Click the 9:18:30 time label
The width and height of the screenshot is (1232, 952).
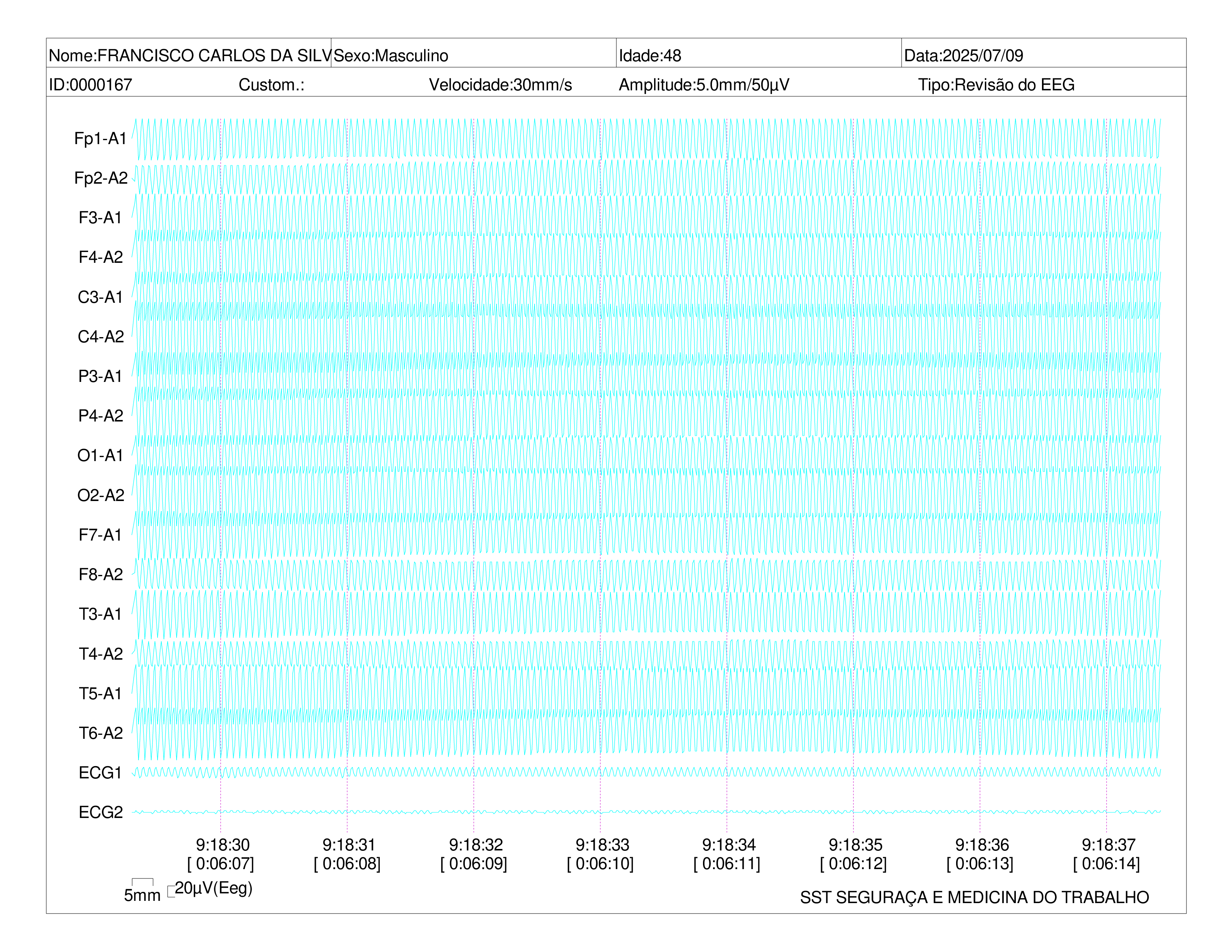[223, 845]
